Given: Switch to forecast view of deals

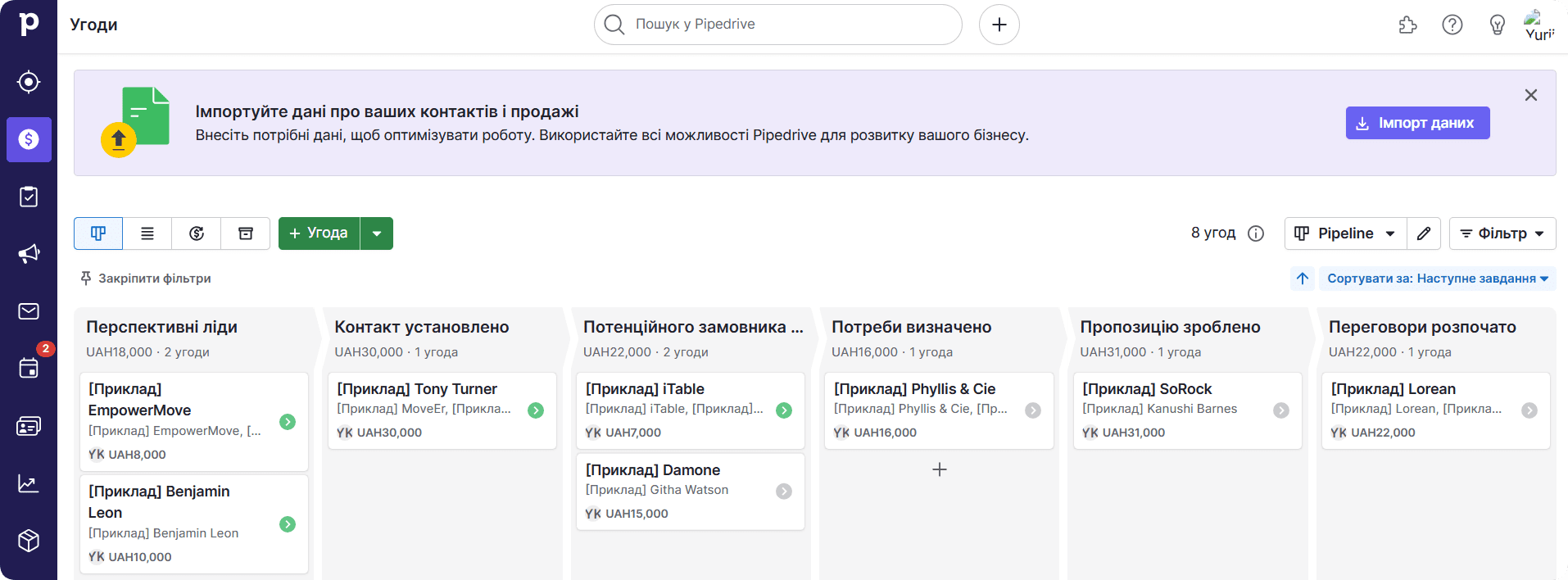Looking at the screenshot, I should [x=197, y=233].
